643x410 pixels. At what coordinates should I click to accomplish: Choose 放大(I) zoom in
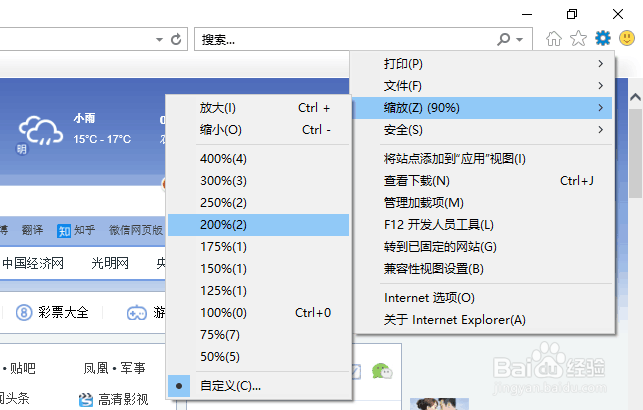(259, 108)
